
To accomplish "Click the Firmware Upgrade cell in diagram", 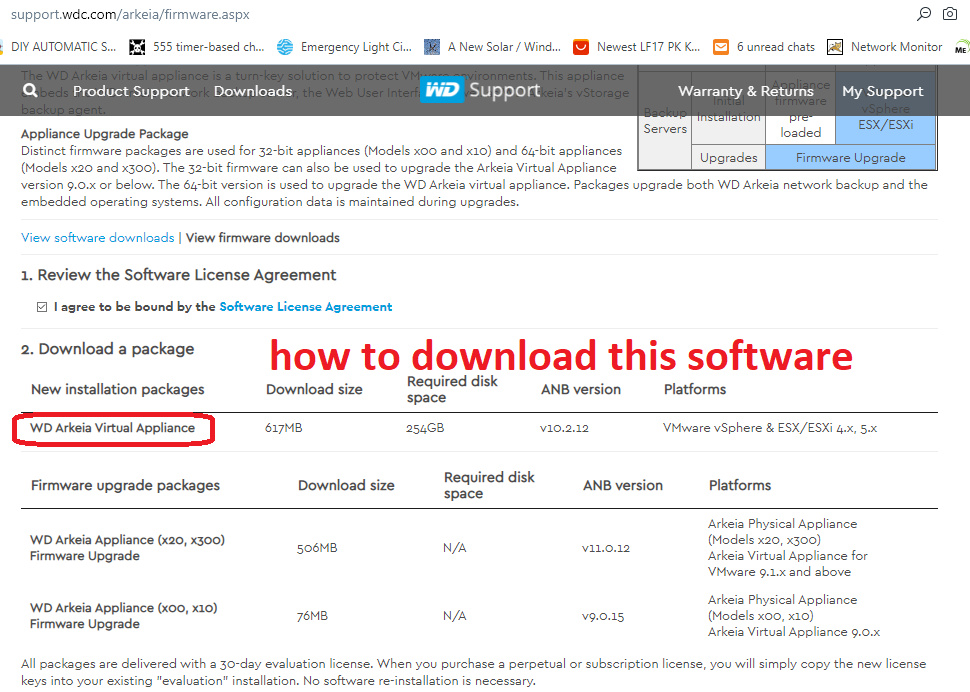I will point(851,158).
